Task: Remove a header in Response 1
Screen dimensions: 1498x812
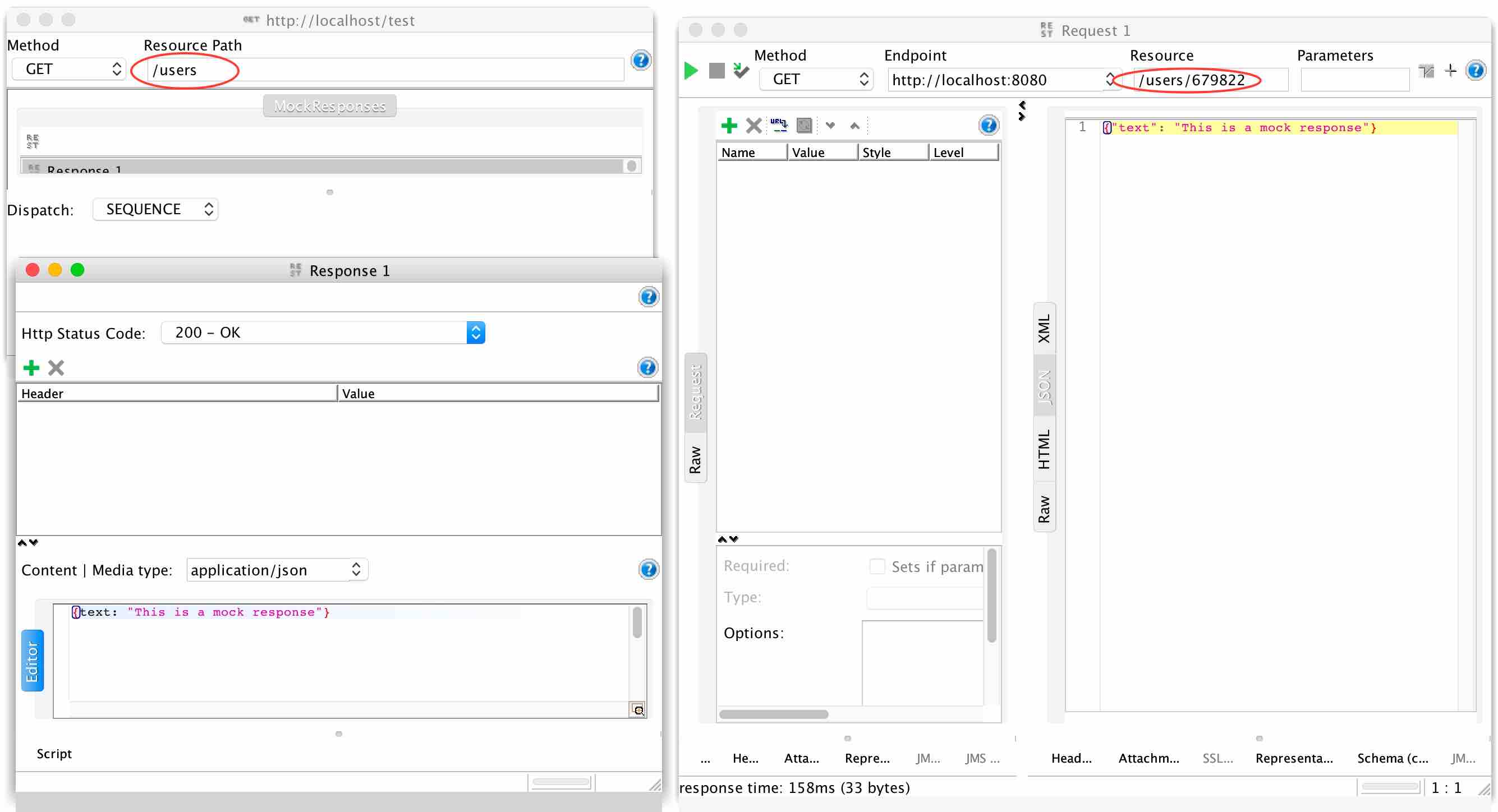Action: coord(56,367)
